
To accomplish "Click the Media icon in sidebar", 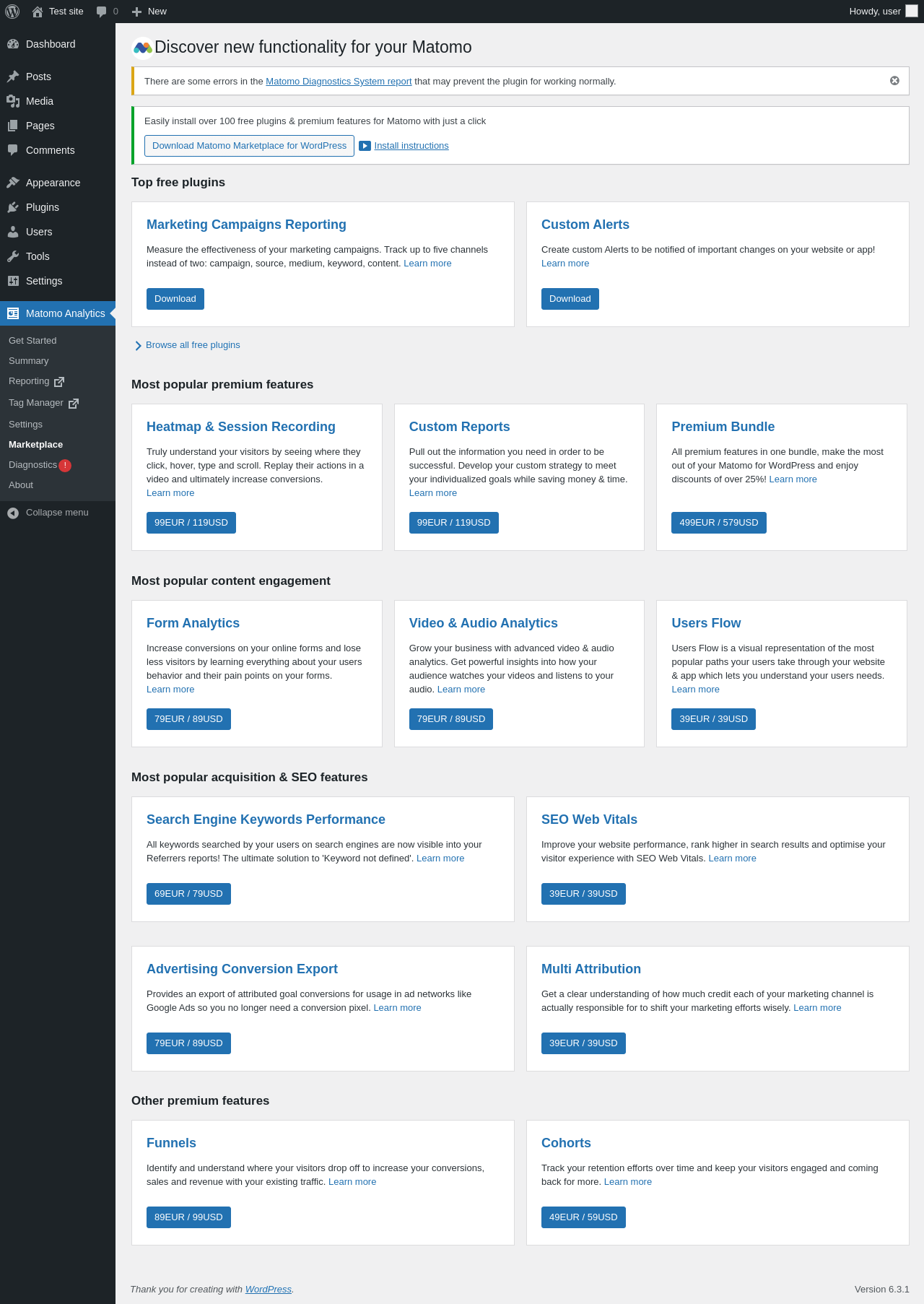I will coord(13,101).
